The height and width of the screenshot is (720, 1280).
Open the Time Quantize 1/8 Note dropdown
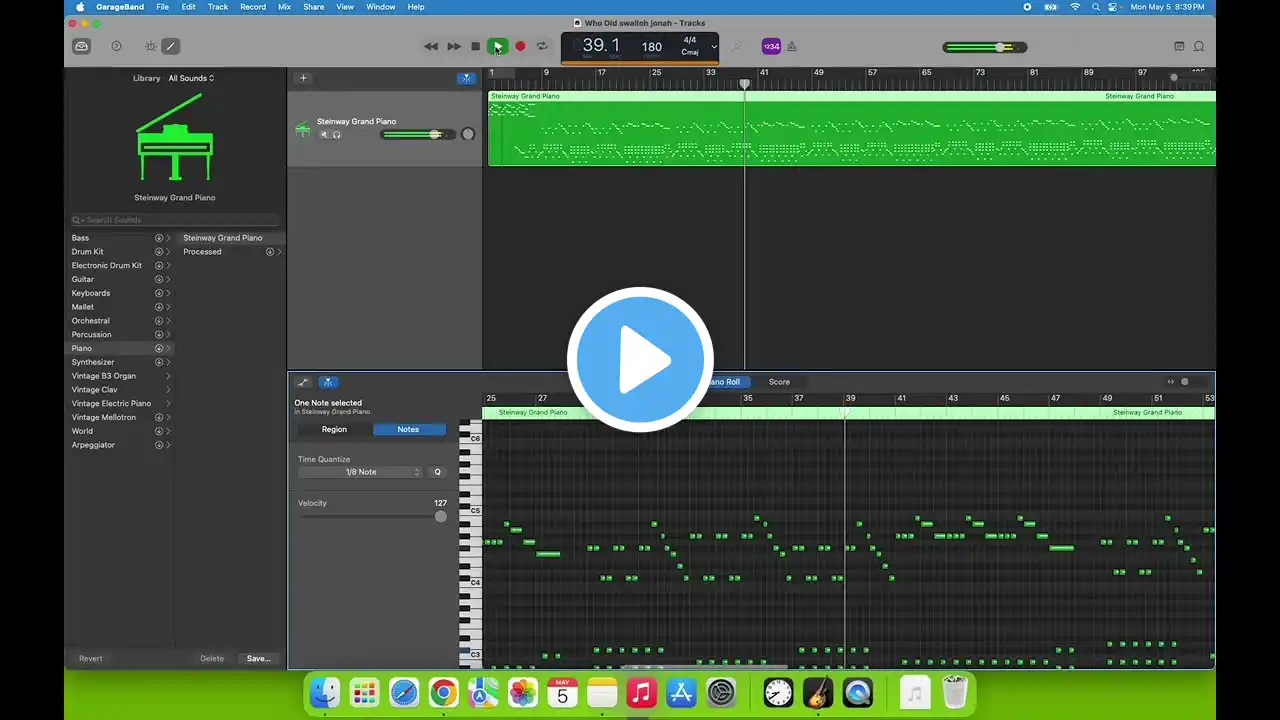click(361, 472)
